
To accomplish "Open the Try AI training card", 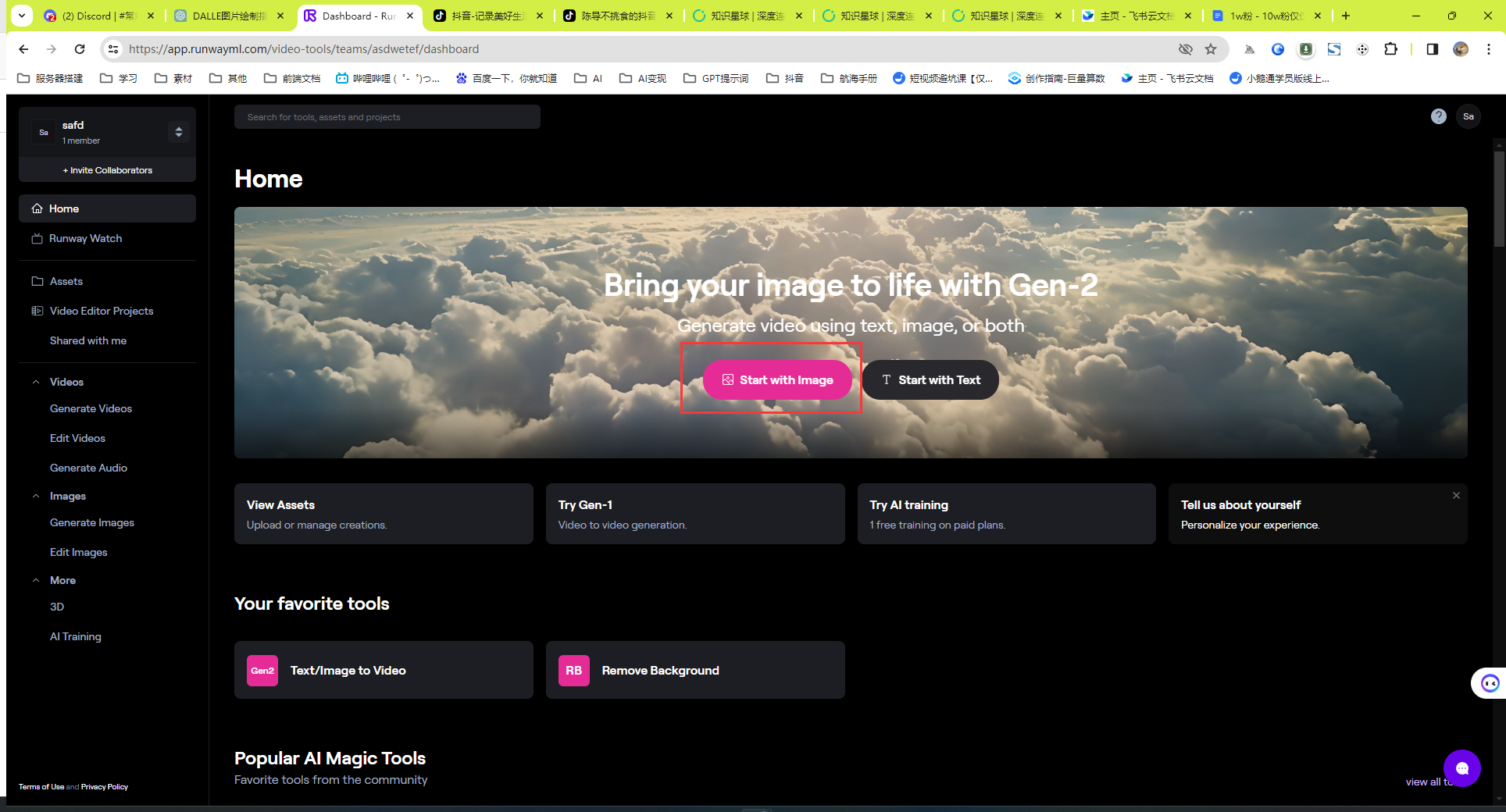I will (x=1007, y=514).
